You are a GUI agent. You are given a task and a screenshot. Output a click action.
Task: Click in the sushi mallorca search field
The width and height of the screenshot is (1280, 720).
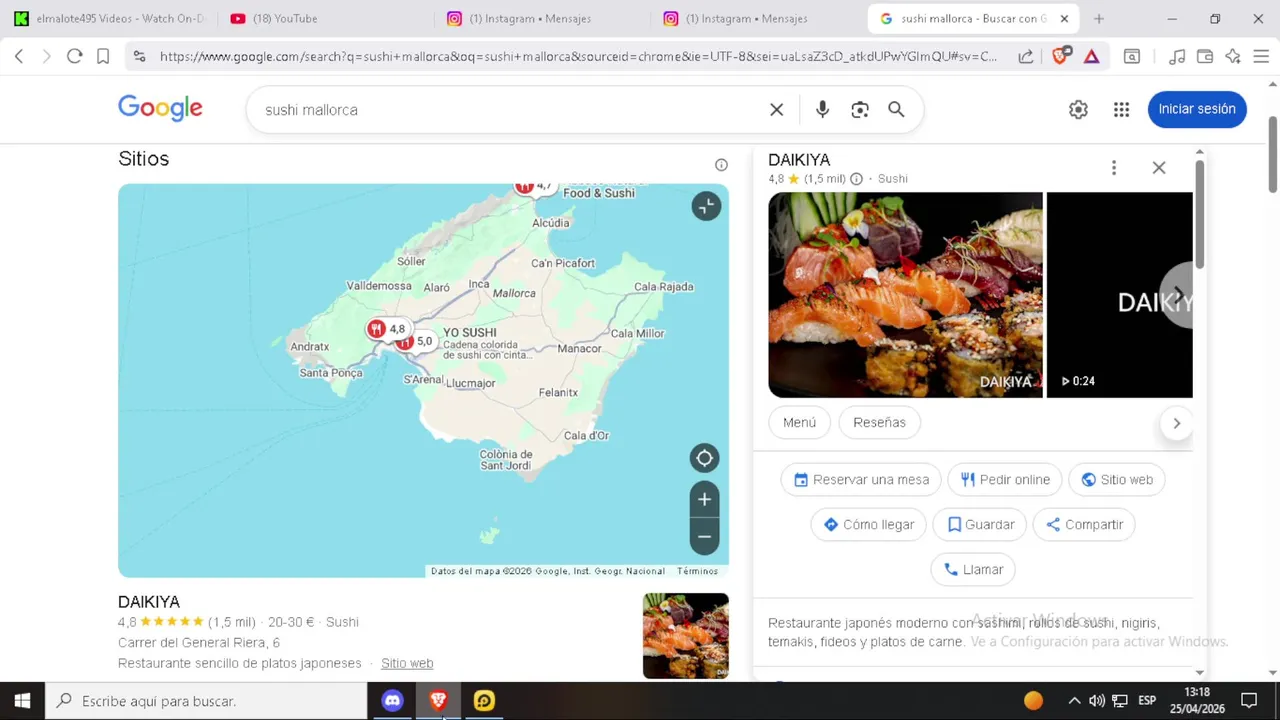pyautogui.click(x=510, y=110)
